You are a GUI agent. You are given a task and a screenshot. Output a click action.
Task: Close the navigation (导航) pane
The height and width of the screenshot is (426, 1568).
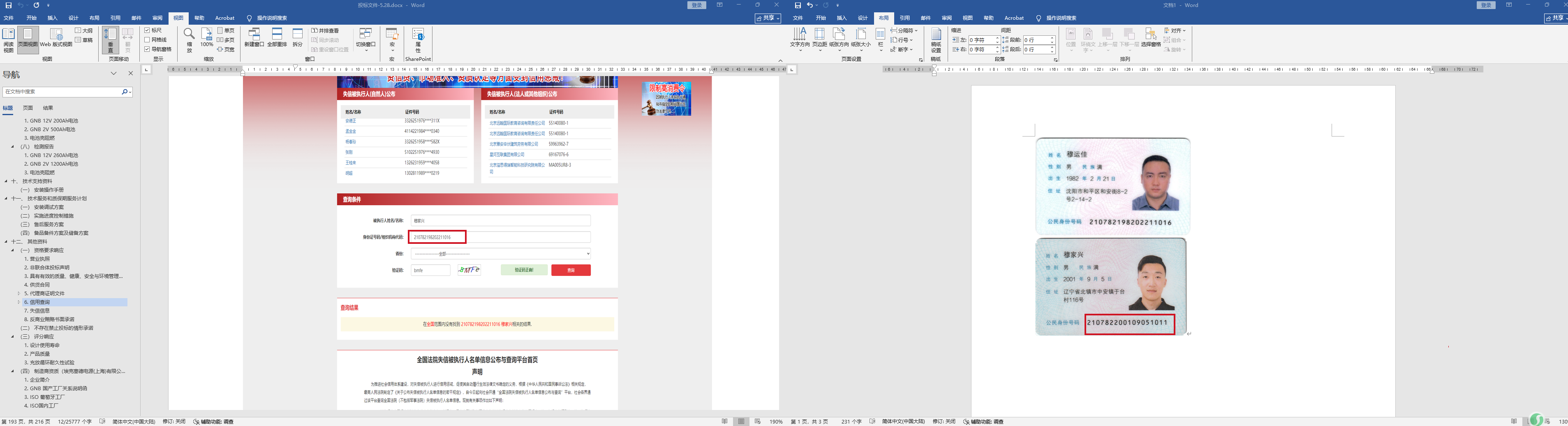click(130, 74)
